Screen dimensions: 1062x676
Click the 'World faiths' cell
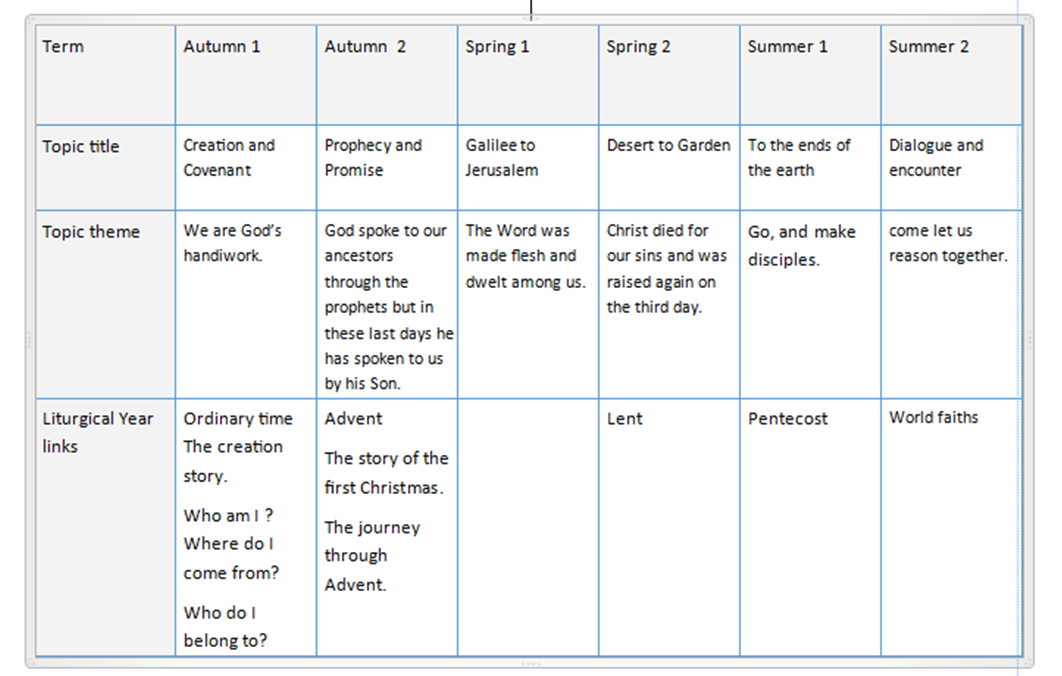click(x=952, y=527)
